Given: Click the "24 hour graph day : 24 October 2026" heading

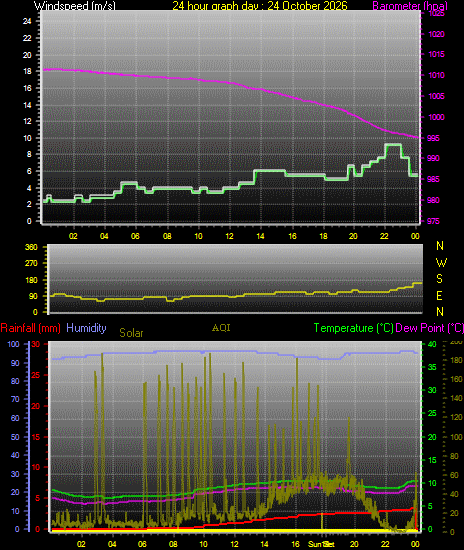Looking at the screenshot, I should coord(260,6).
